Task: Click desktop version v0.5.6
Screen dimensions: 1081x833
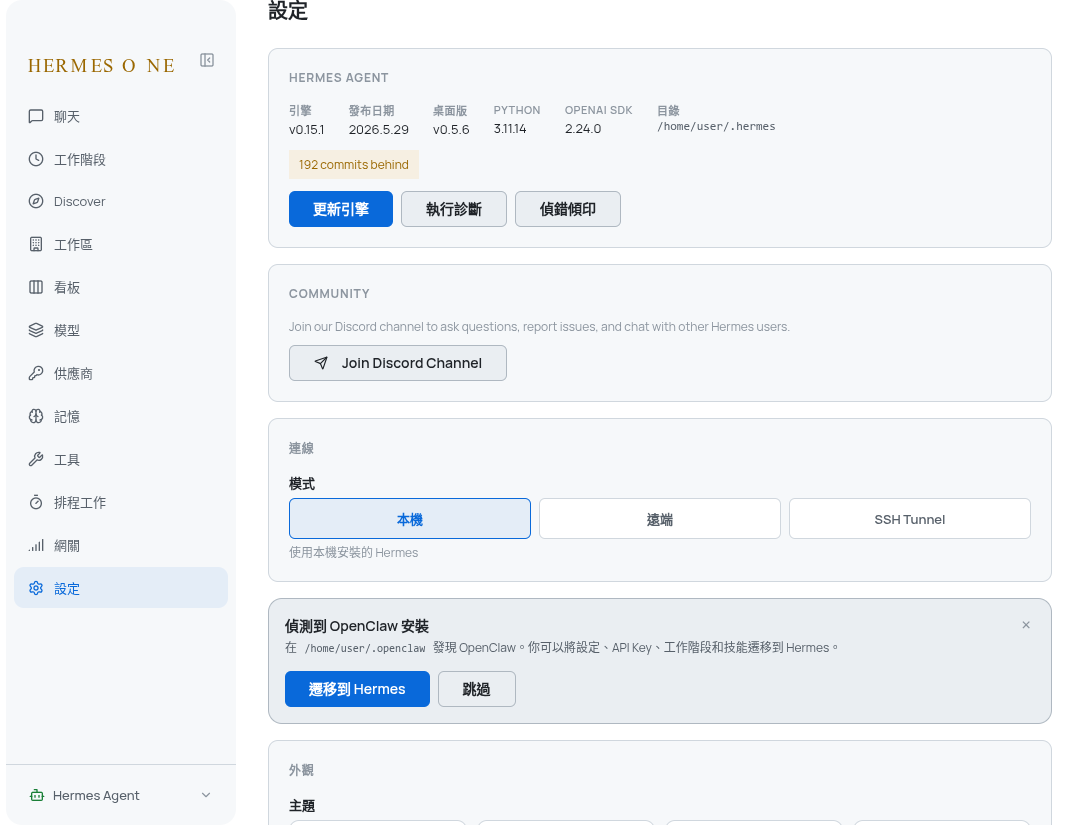Action: (451, 130)
